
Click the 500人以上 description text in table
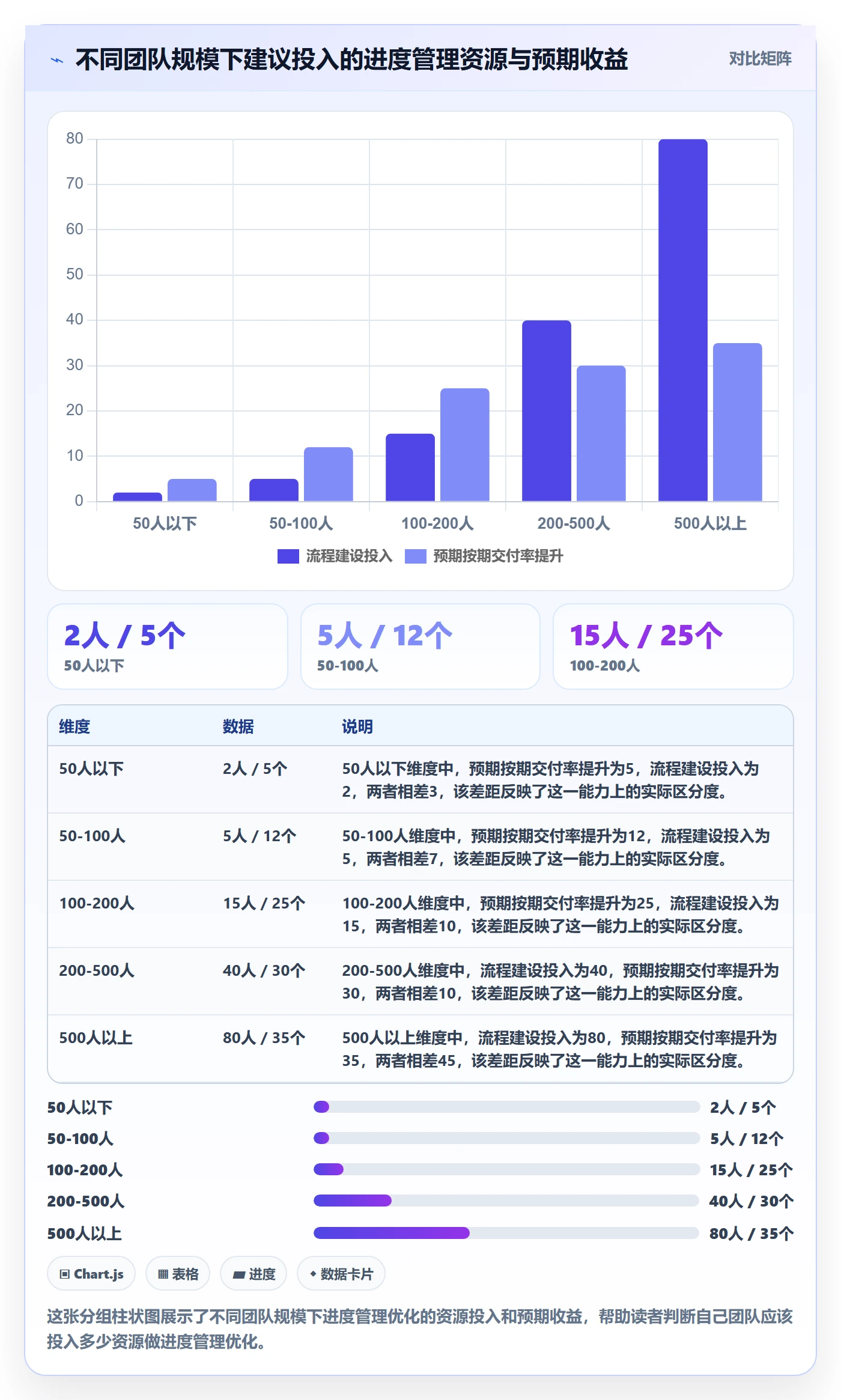560,1049
